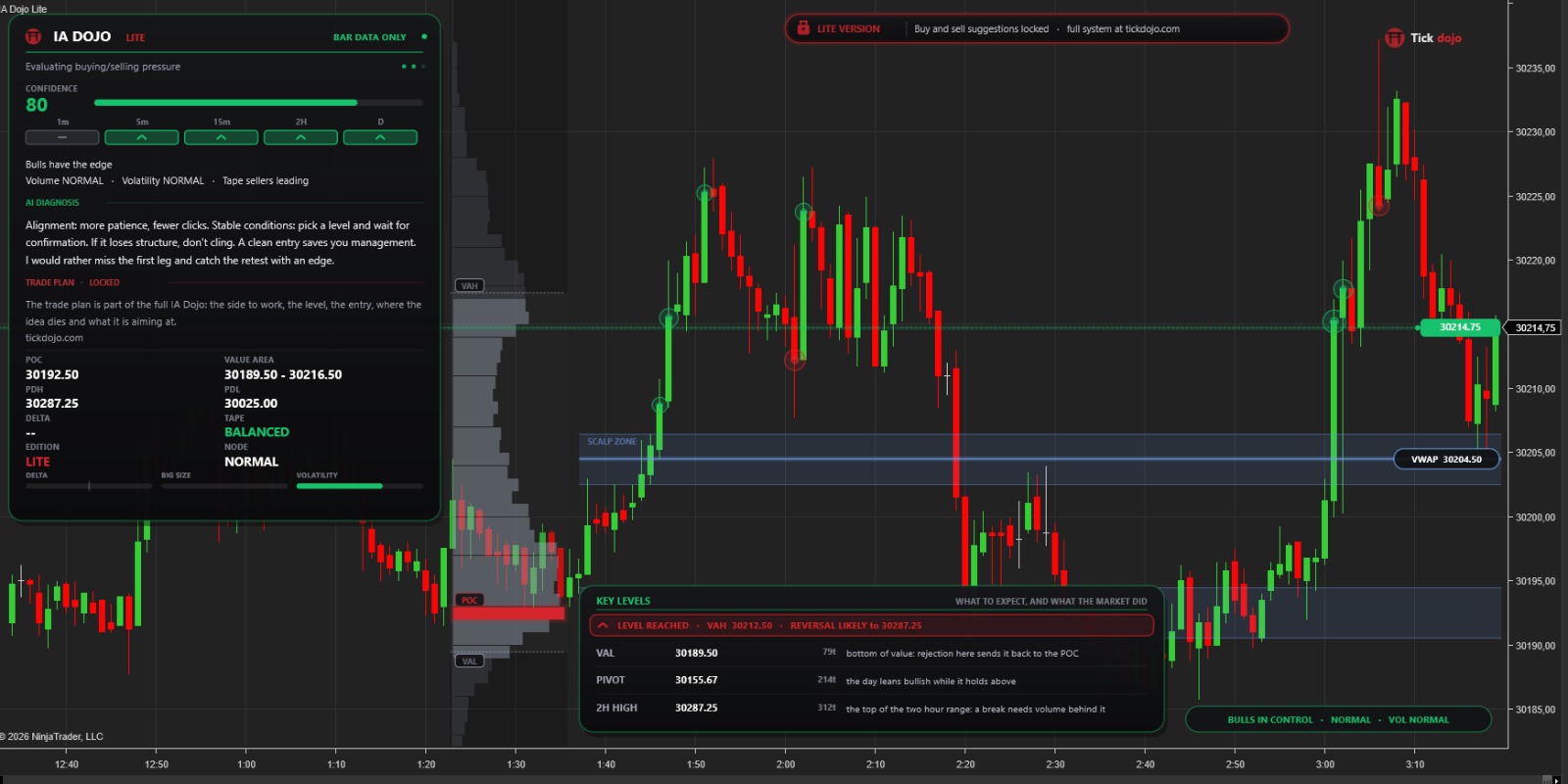Click the Tick dojo torii logo
The image size is (1568, 784).
(x=1395, y=38)
